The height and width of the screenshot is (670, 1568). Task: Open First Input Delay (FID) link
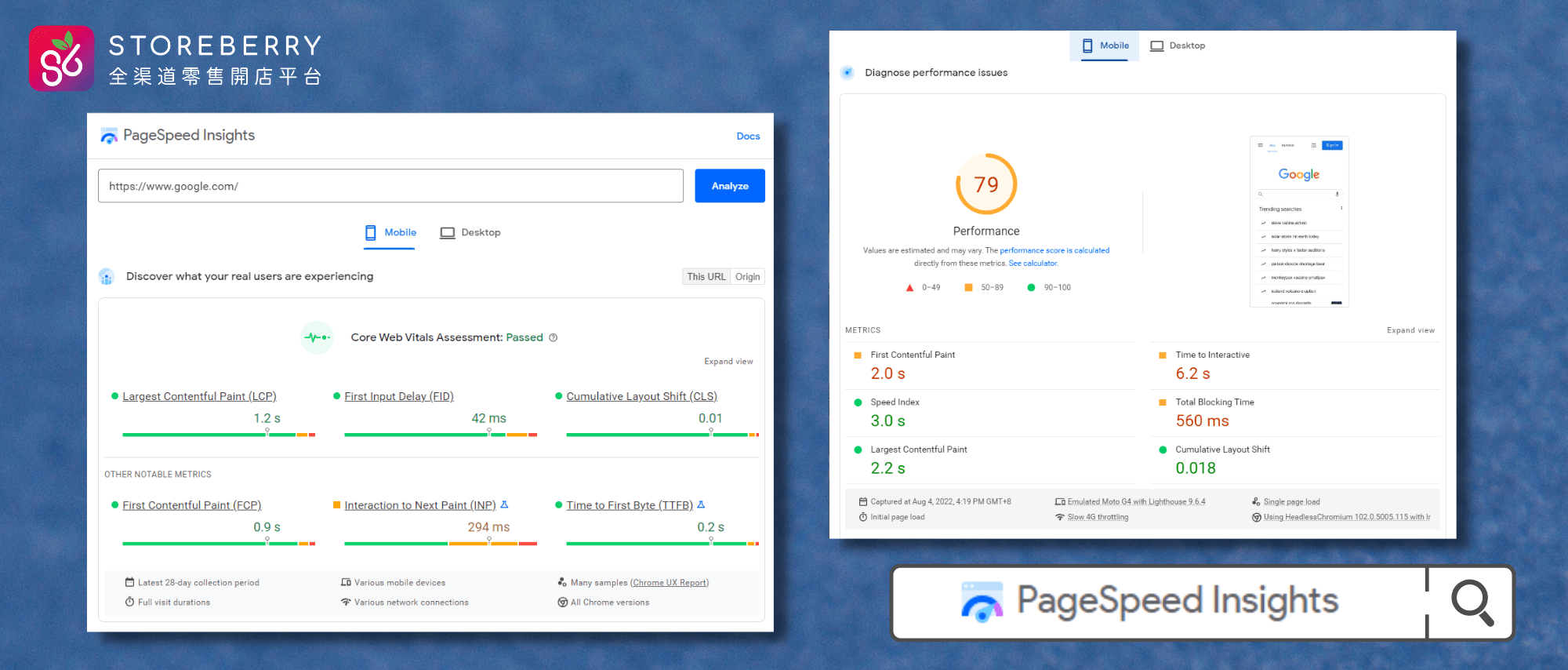coord(399,397)
